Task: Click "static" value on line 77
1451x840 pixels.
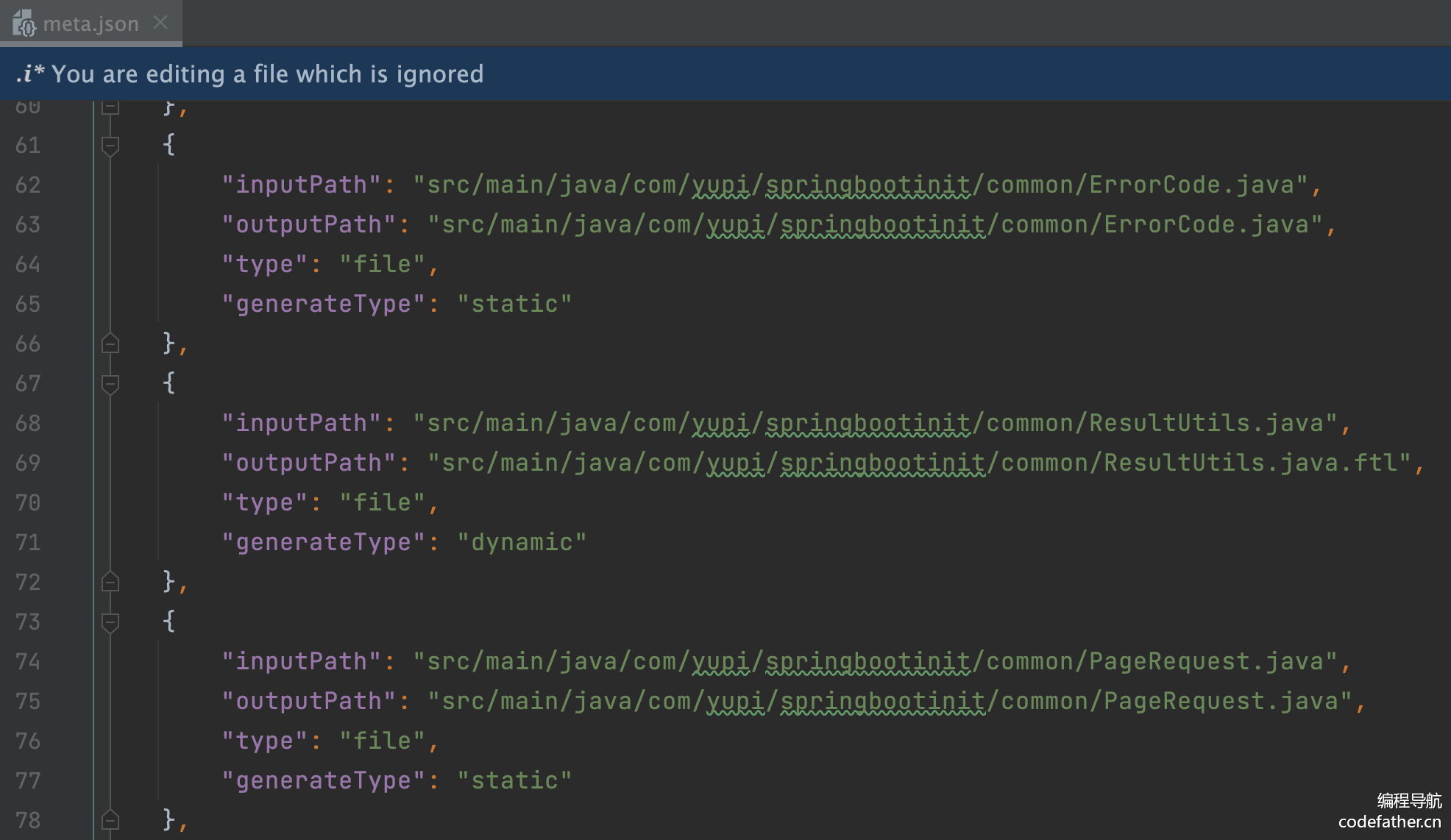Action: click(x=514, y=780)
